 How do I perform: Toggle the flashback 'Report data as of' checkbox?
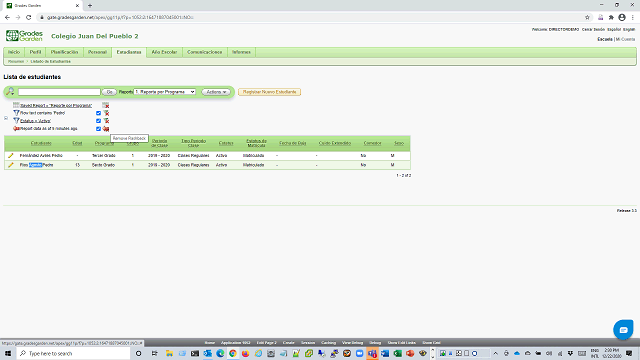coord(98,129)
